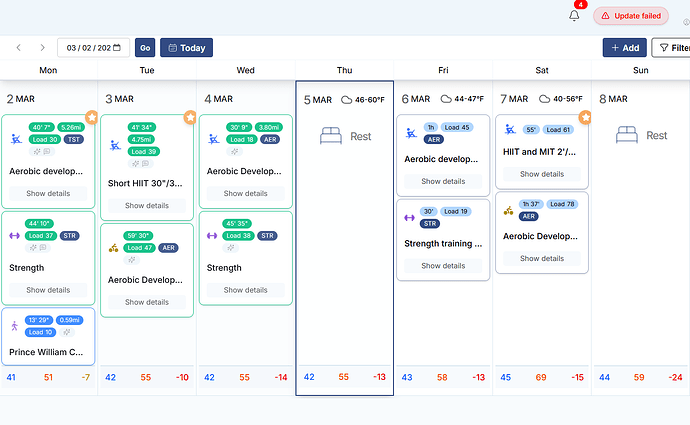Open the Filter options
Image resolution: width=690 pixels, height=425 pixels.
click(670, 47)
